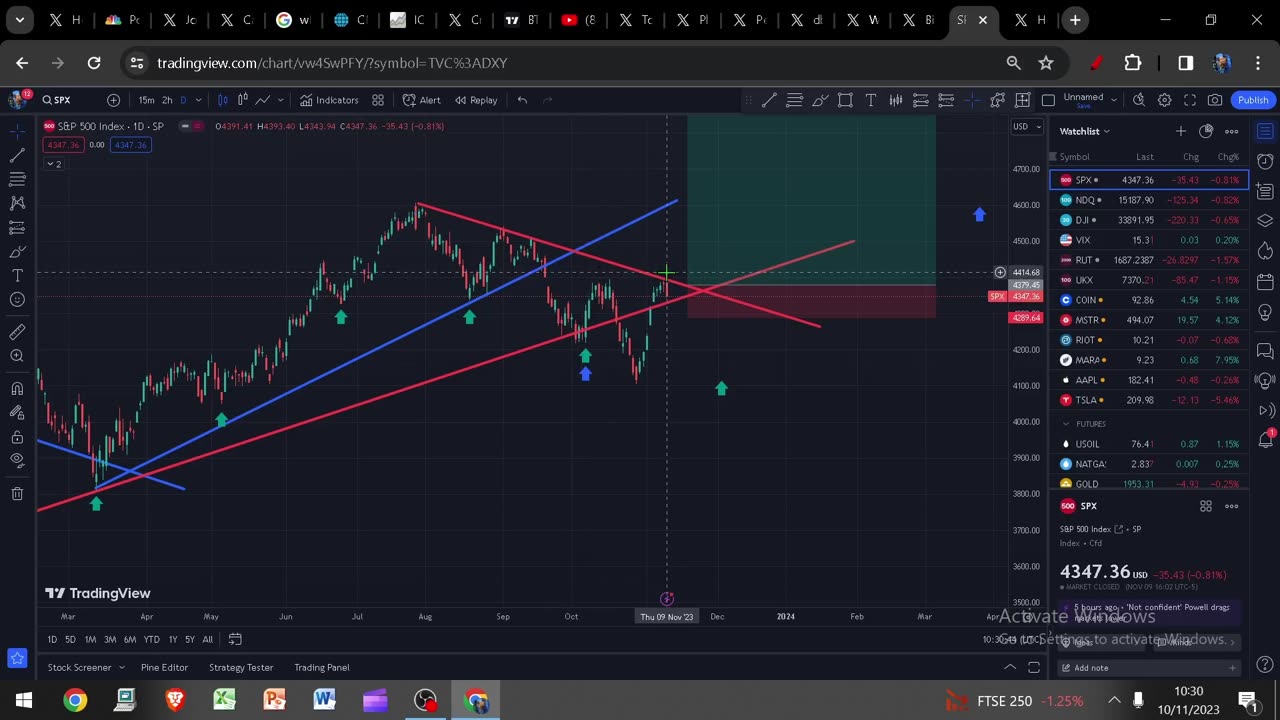Start bar Replay mode
The height and width of the screenshot is (720, 1280).
(x=475, y=100)
